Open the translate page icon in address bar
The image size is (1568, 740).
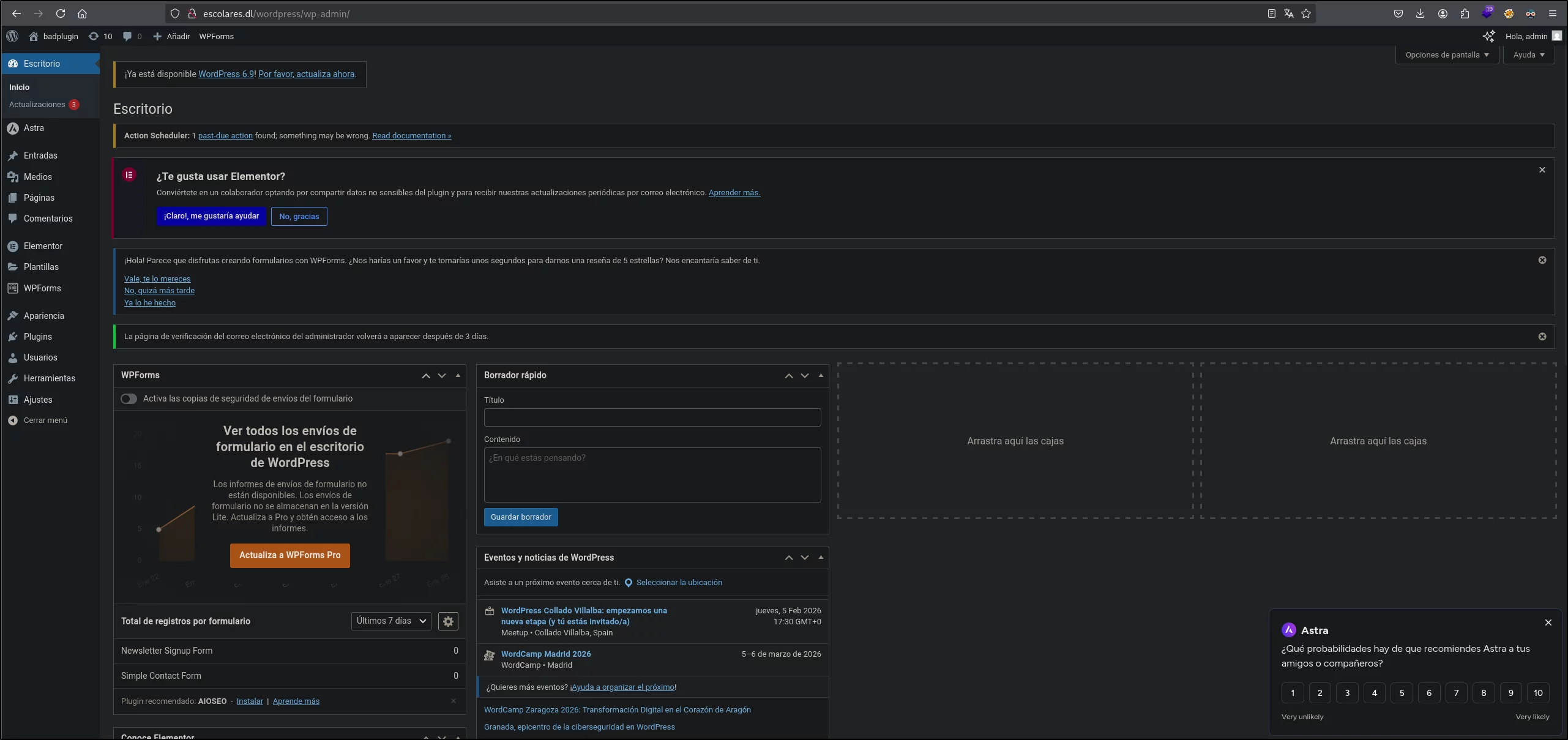click(x=1288, y=13)
